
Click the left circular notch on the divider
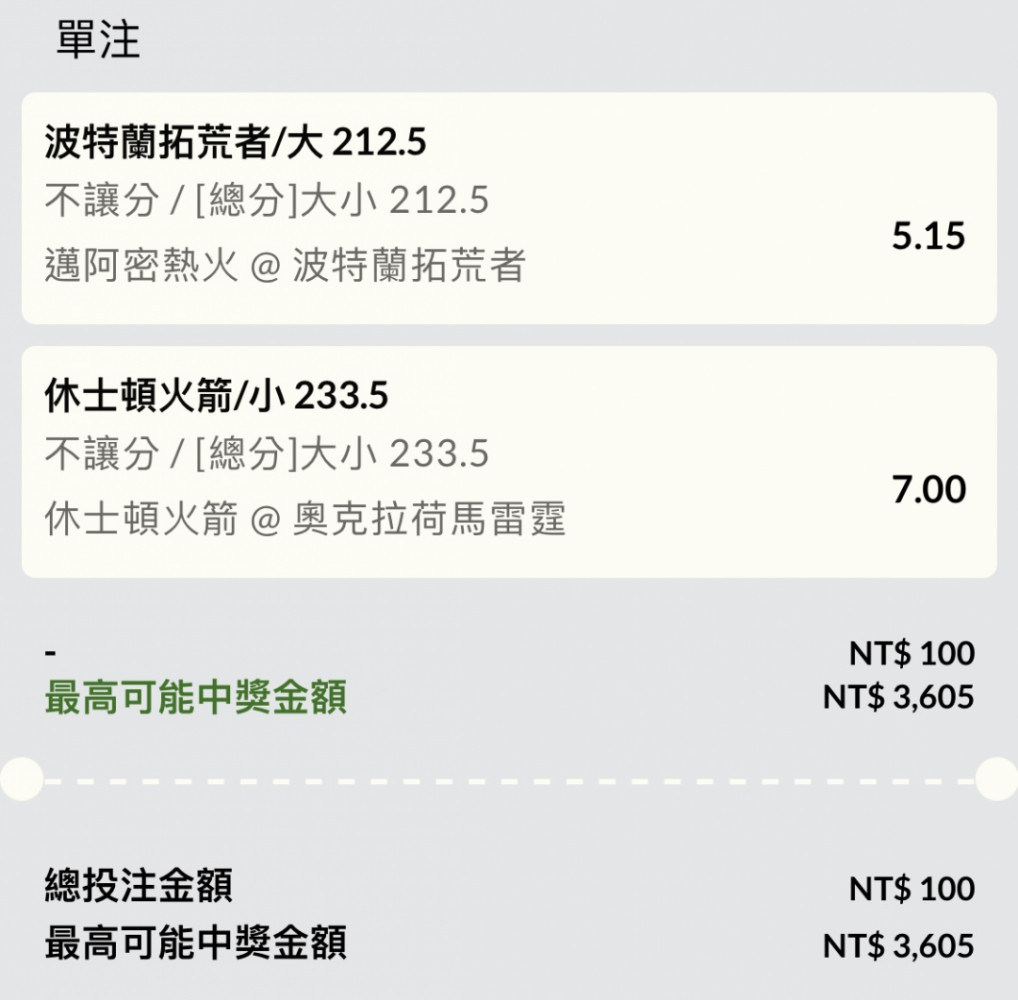click(x=20, y=779)
